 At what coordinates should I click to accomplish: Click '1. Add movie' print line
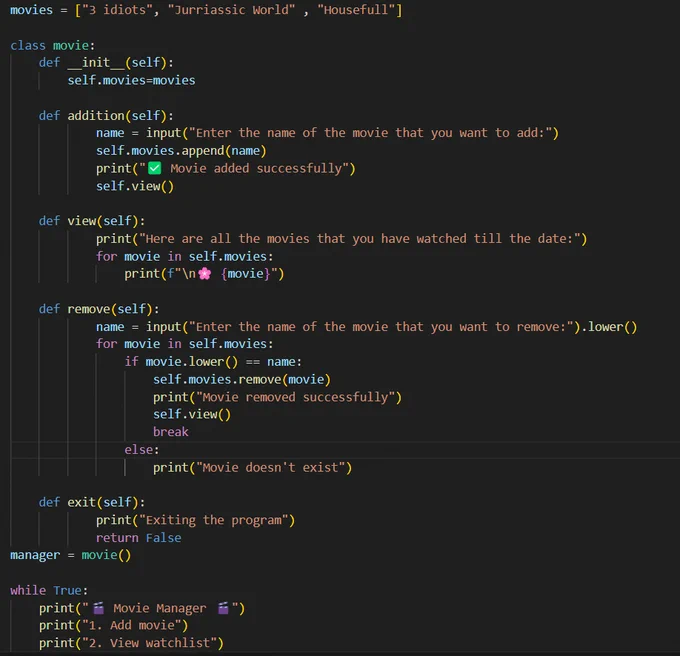[x=114, y=626]
